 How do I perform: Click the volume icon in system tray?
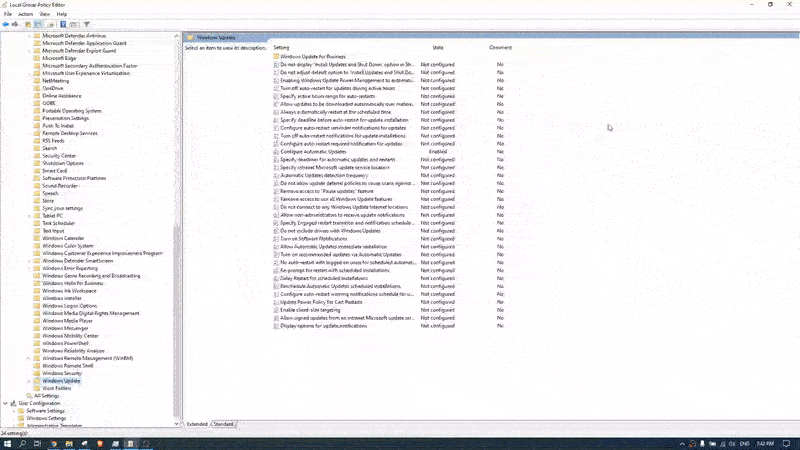tap(732, 444)
